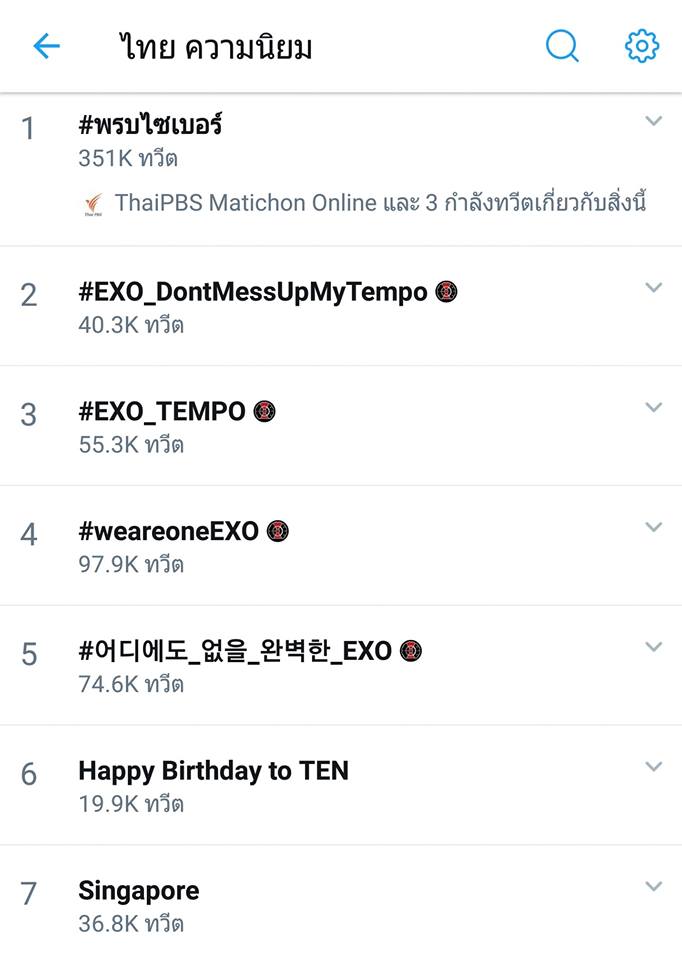Open Happy Birthday to TEN trend

coord(341,786)
